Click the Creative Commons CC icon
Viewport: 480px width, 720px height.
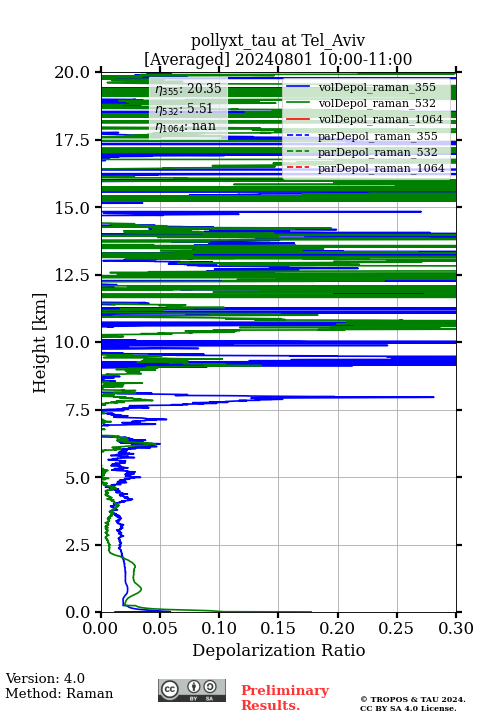pos(170,689)
